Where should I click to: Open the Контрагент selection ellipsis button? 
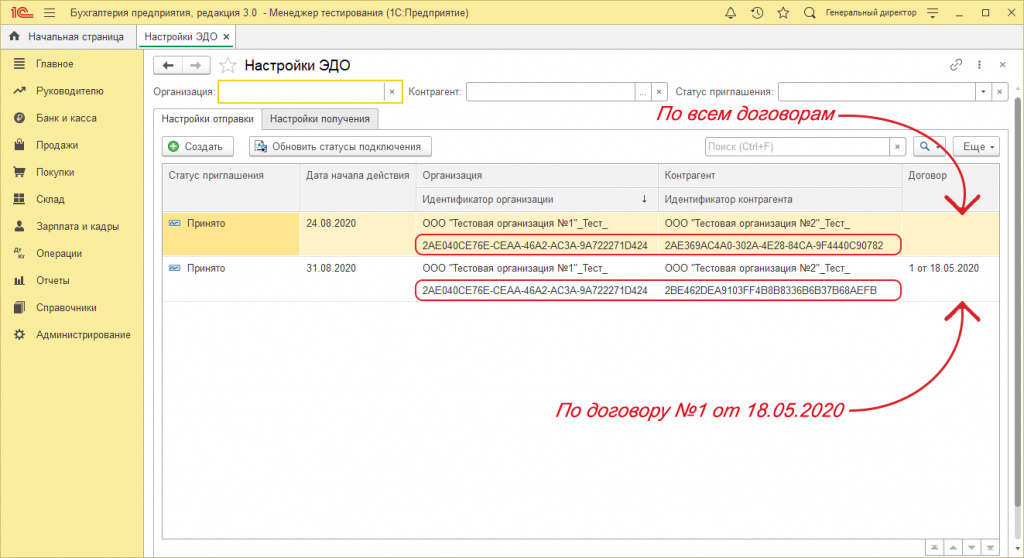643,92
